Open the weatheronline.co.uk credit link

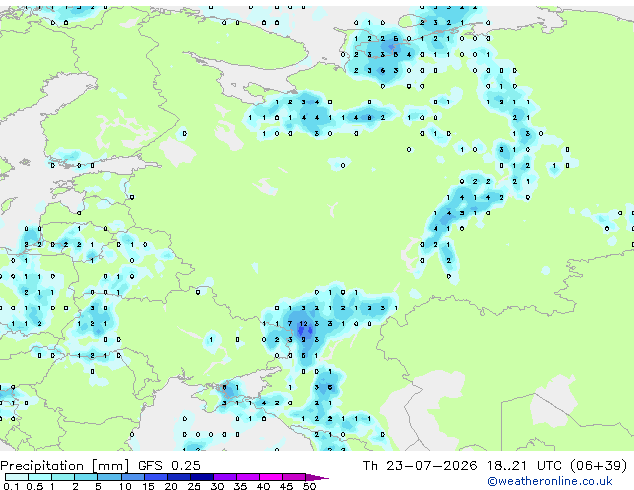click(x=550, y=481)
